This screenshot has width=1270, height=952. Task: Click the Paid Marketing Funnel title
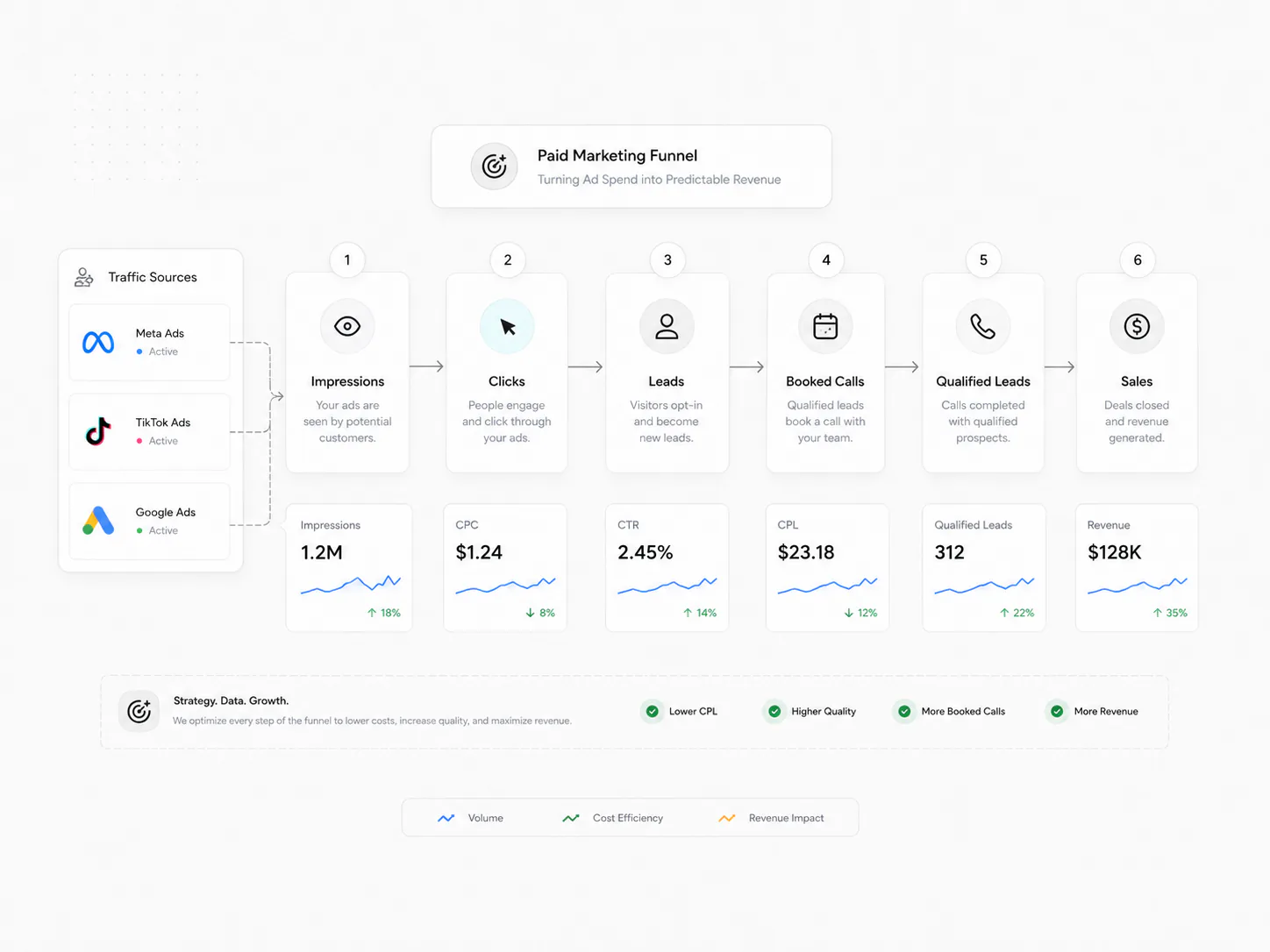pyautogui.click(x=617, y=155)
